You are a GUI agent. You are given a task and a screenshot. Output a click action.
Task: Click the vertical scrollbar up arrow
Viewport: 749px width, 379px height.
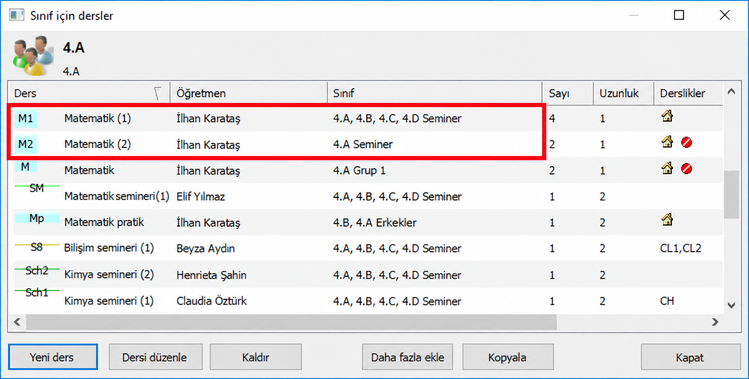coord(731,91)
